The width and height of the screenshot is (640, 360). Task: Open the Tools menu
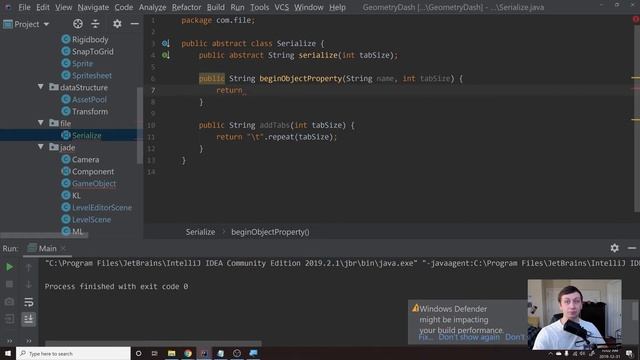click(x=259, y=7)
